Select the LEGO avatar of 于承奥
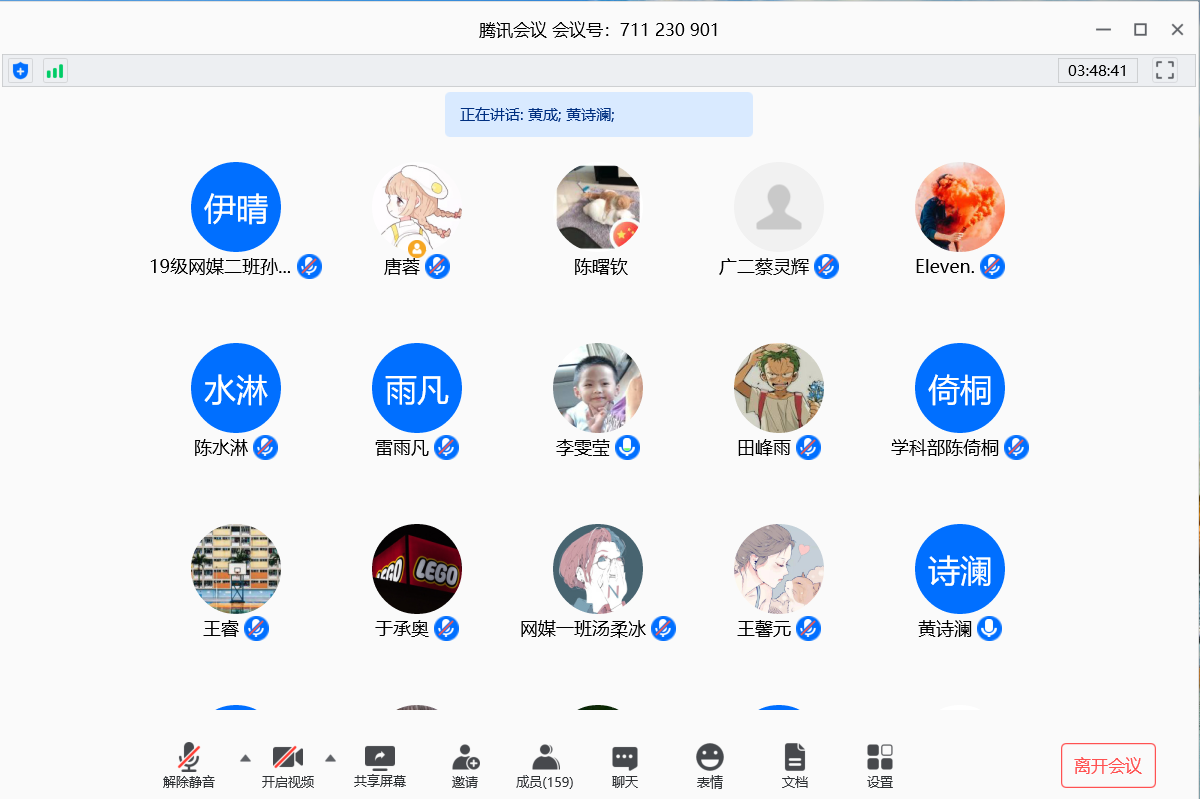Viewport: 1200px width, 799px height. pos(417,569)
